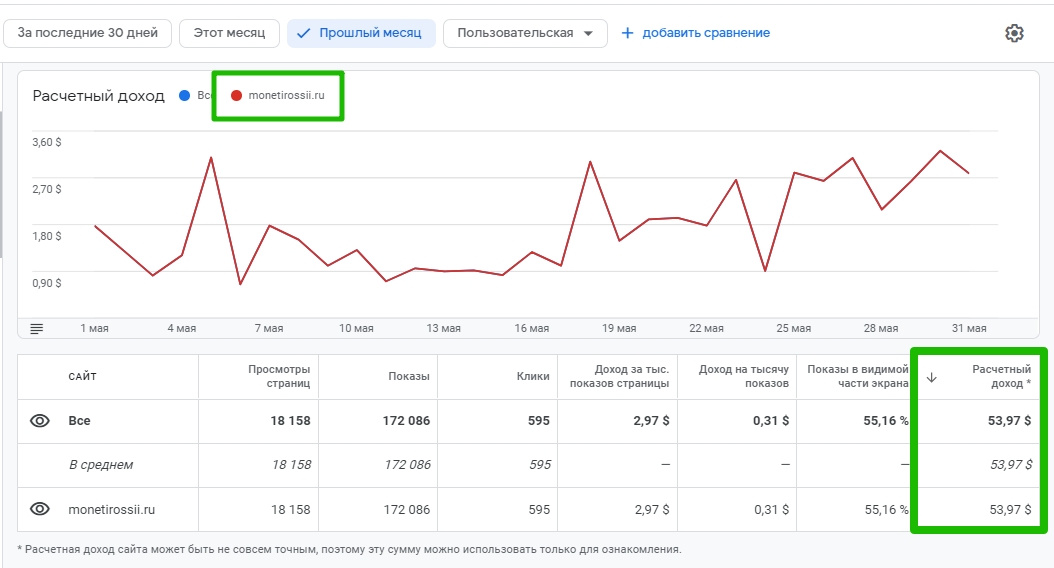Open monetirossii.ru site in the table

(x=111, y=509)
